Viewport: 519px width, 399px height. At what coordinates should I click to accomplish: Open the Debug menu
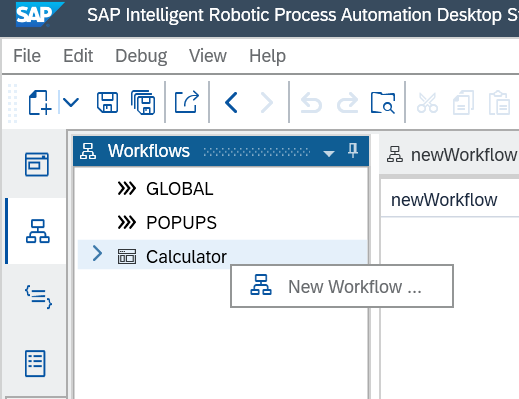click(141, 56)
